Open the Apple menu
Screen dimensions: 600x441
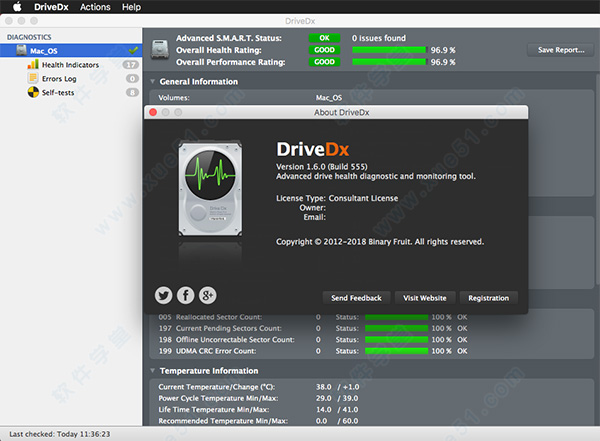click(x=17, y=7)
